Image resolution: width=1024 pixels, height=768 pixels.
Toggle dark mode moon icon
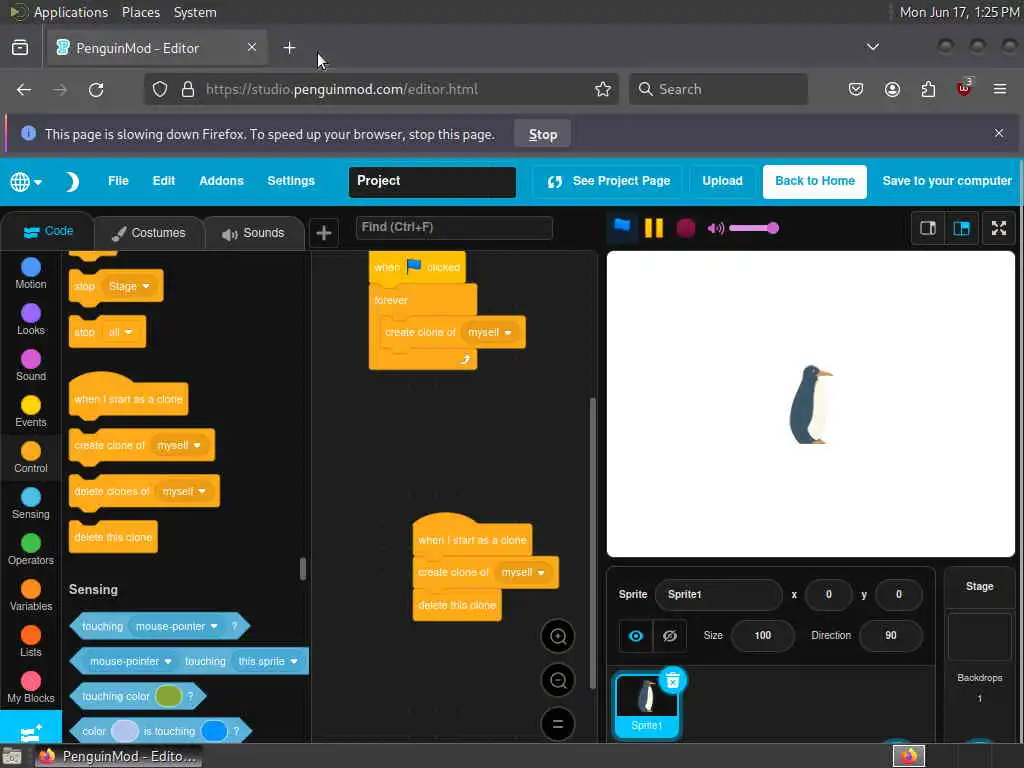72,182
